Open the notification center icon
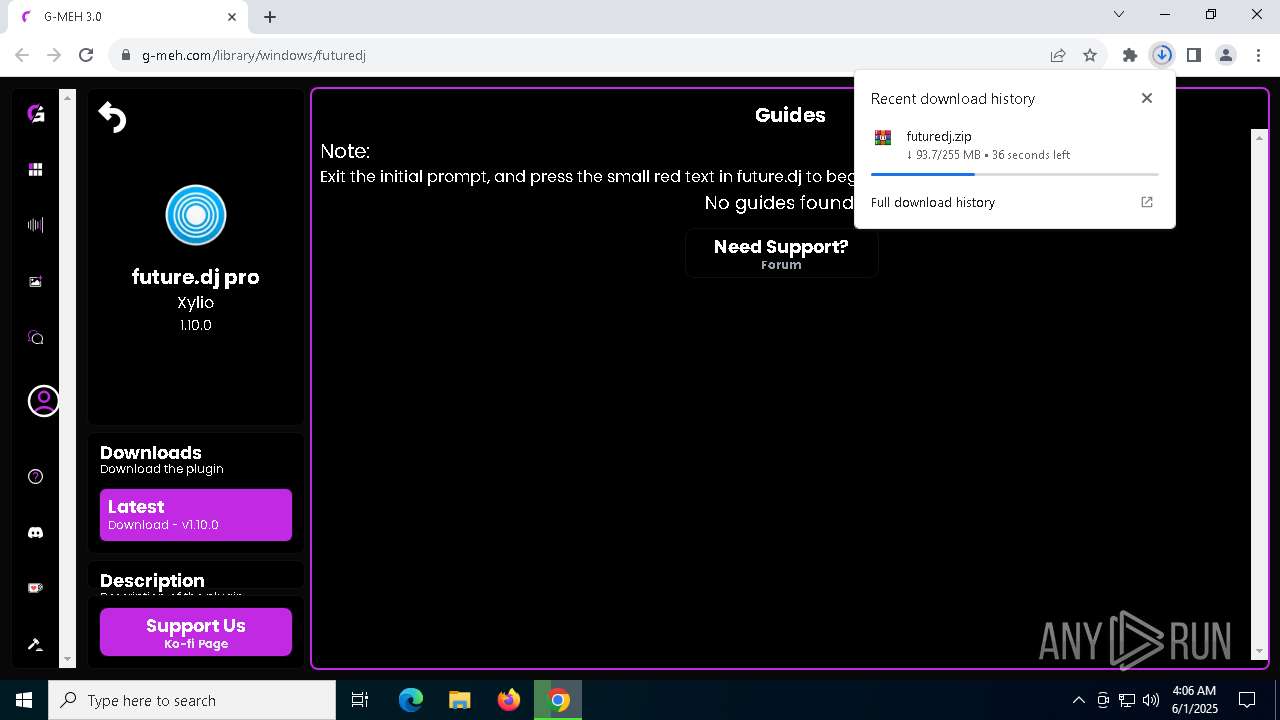 click(x=1247, y=700)
